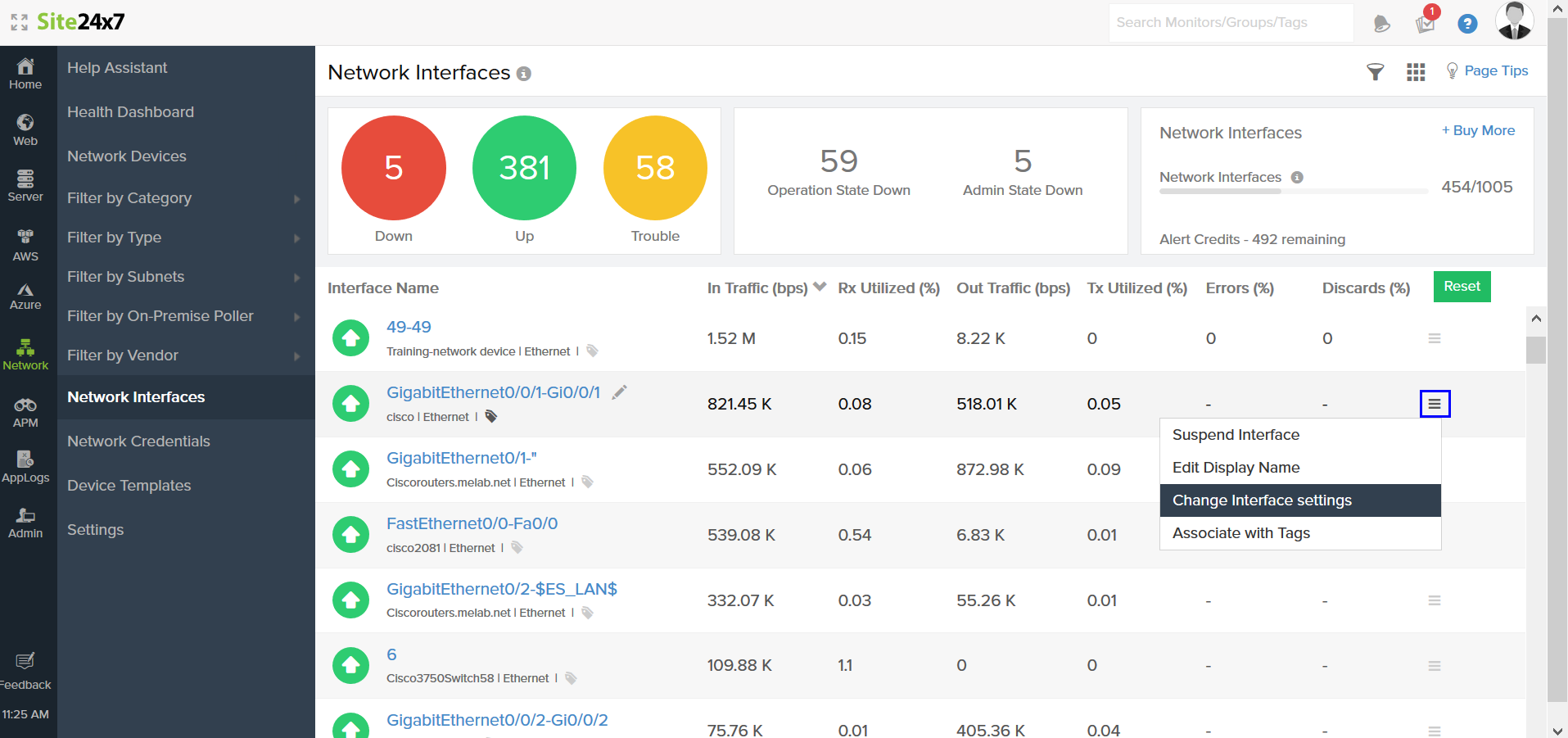The width and height of the screenshot is (1568, 738).
Task: Click the green Reset button
Action: (1462, 287)
